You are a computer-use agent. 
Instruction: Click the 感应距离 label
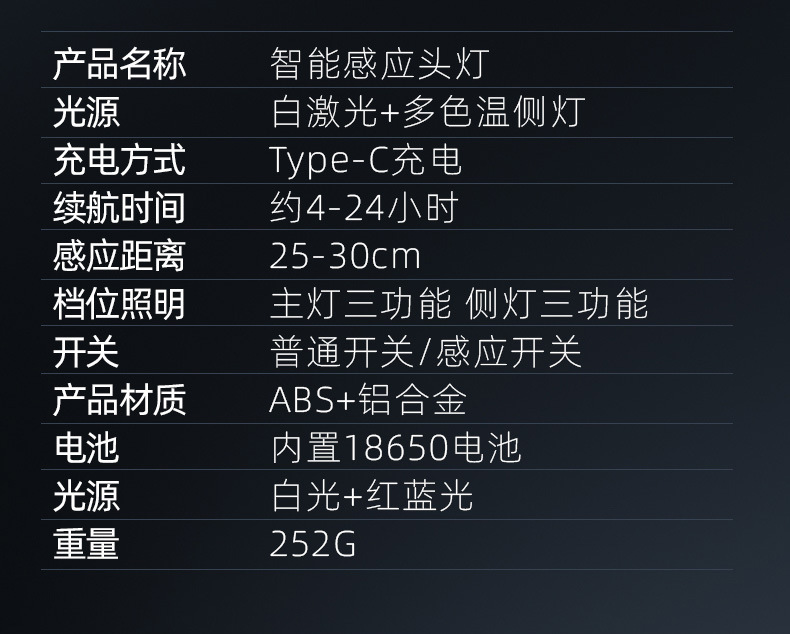click(119, 256)
